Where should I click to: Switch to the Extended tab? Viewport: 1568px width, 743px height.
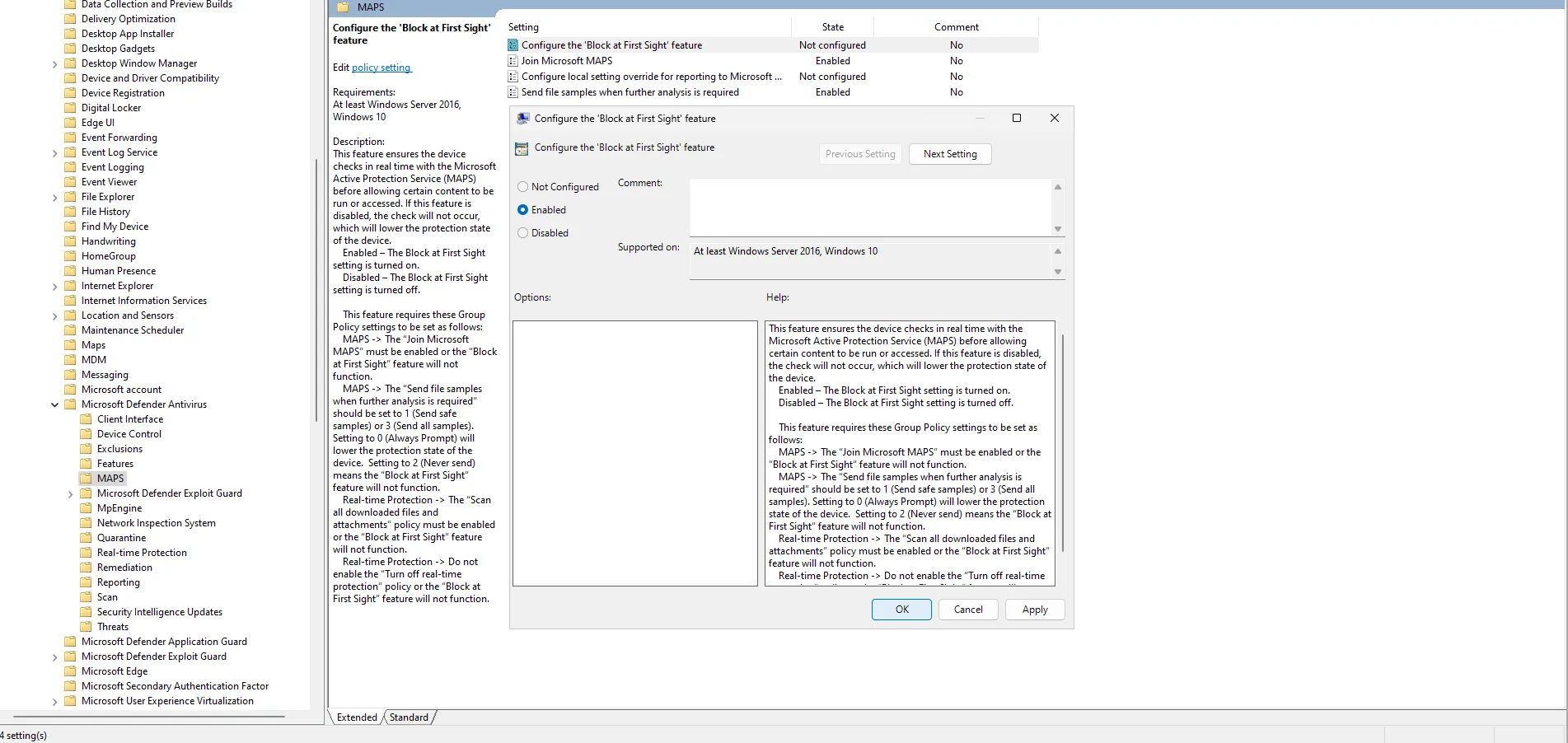pos(357,717)
